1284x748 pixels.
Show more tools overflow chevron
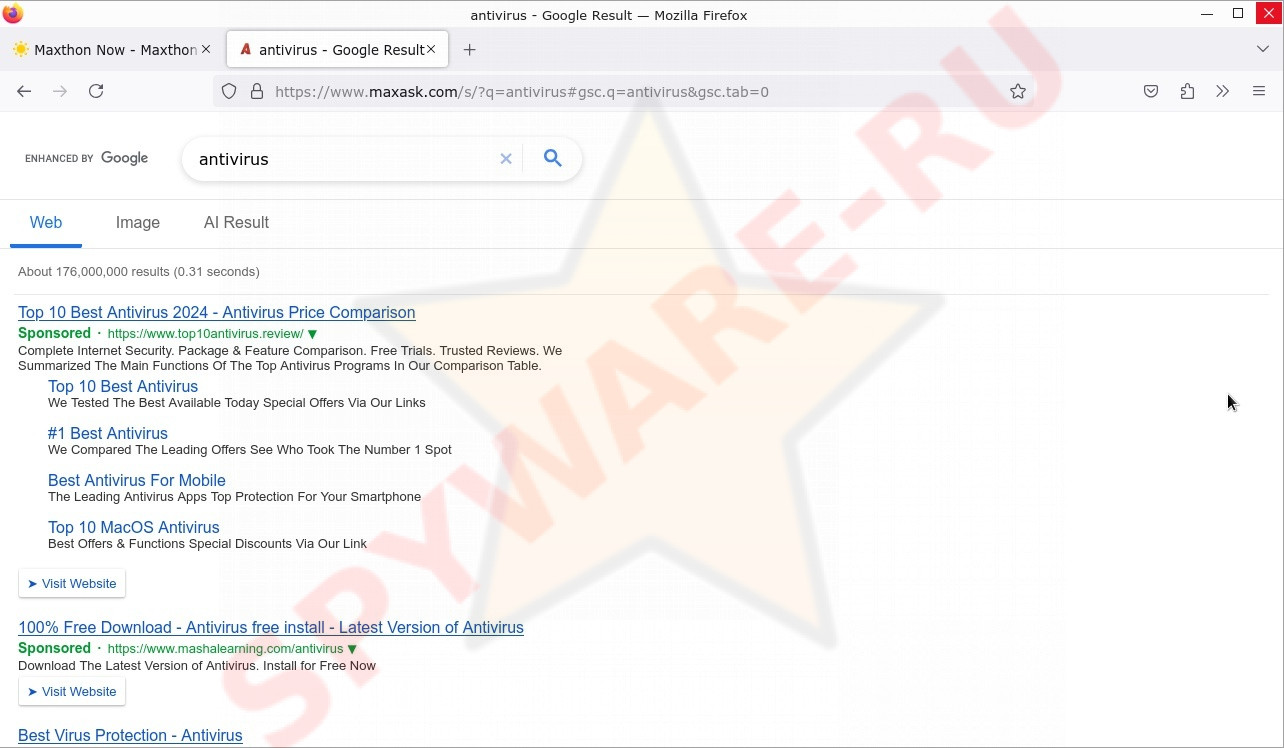pyautogui.click(x=1222, y=91)
